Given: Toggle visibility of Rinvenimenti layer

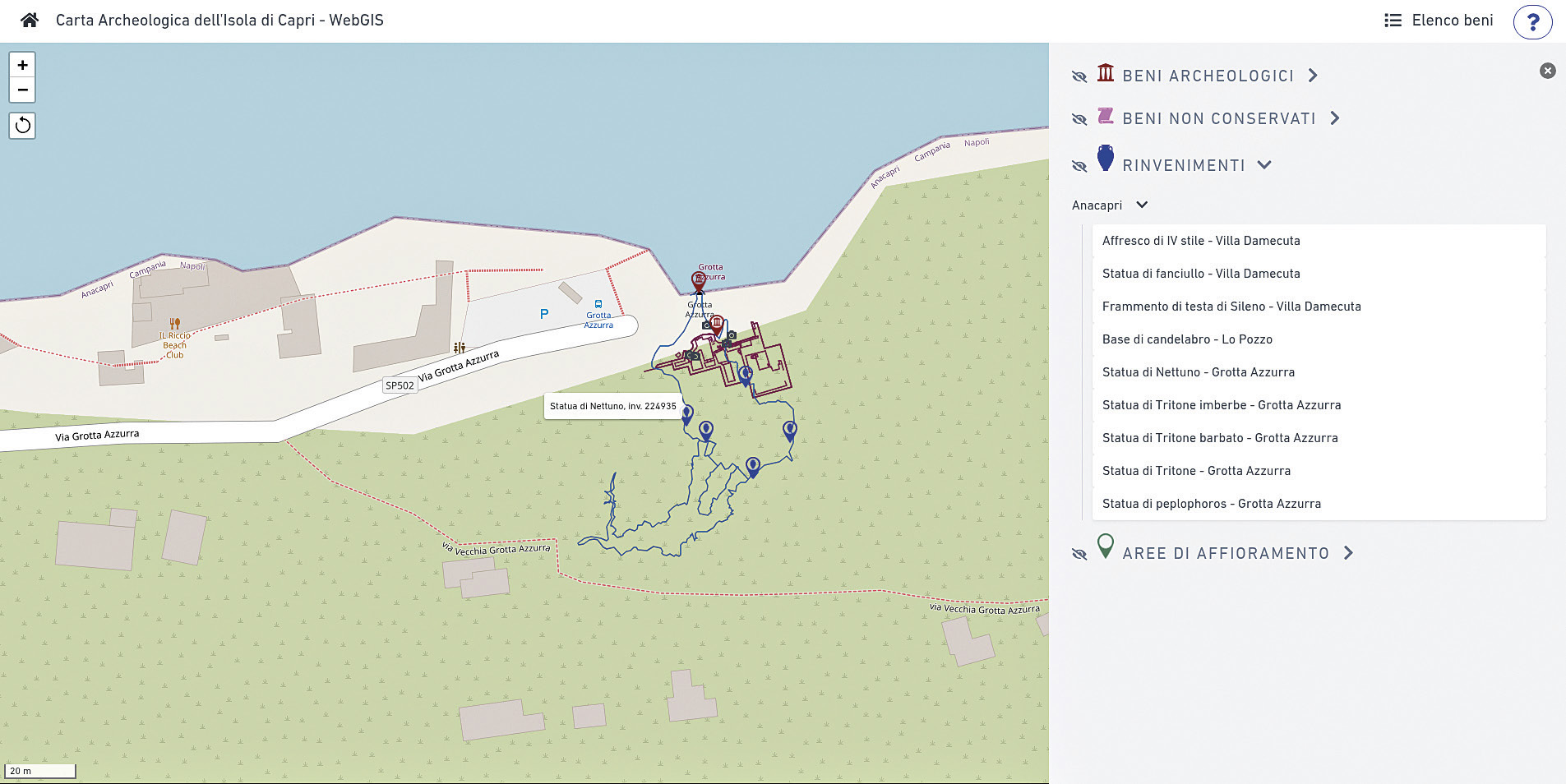Looking at the screenshot, I should (1079, 166).
